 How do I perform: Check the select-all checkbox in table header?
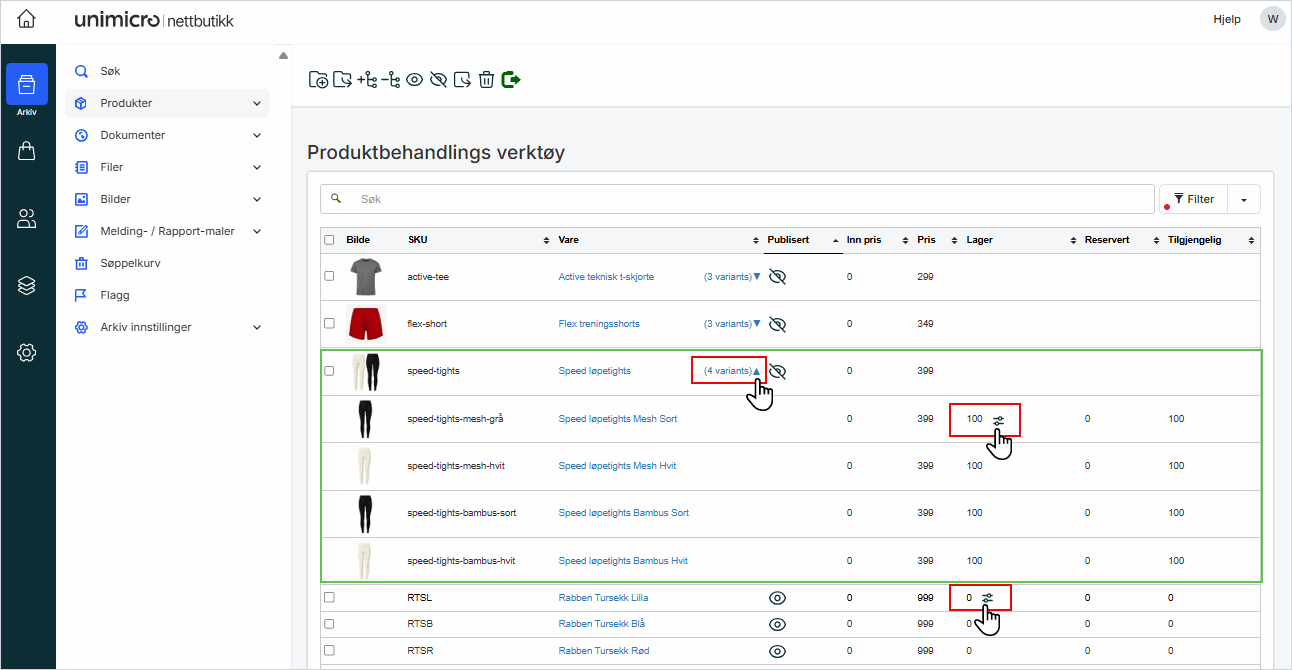(x=329, y=240)
